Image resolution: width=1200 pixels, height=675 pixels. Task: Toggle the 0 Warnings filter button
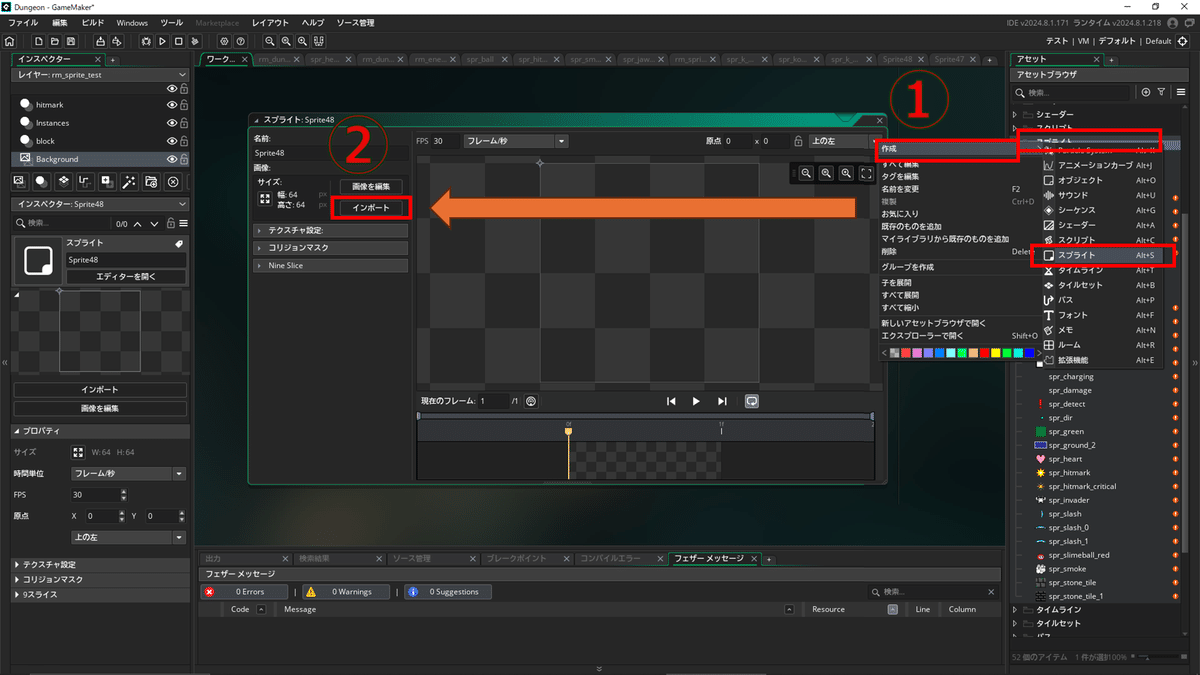[x=344, y=592]
